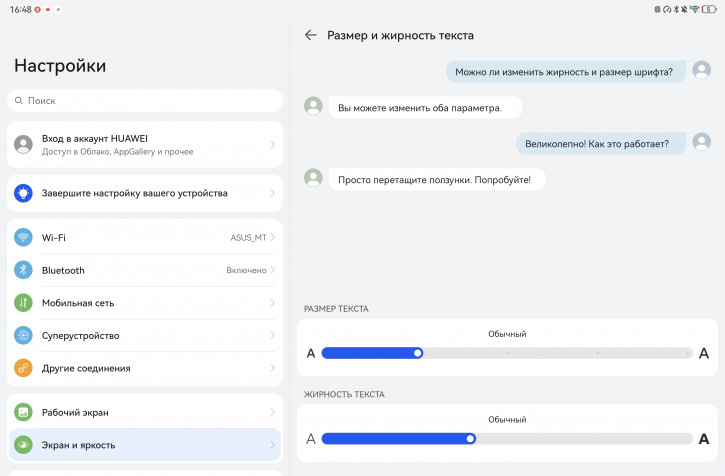Click the Bluetooth icon in the settings list

tap(23, 270)
